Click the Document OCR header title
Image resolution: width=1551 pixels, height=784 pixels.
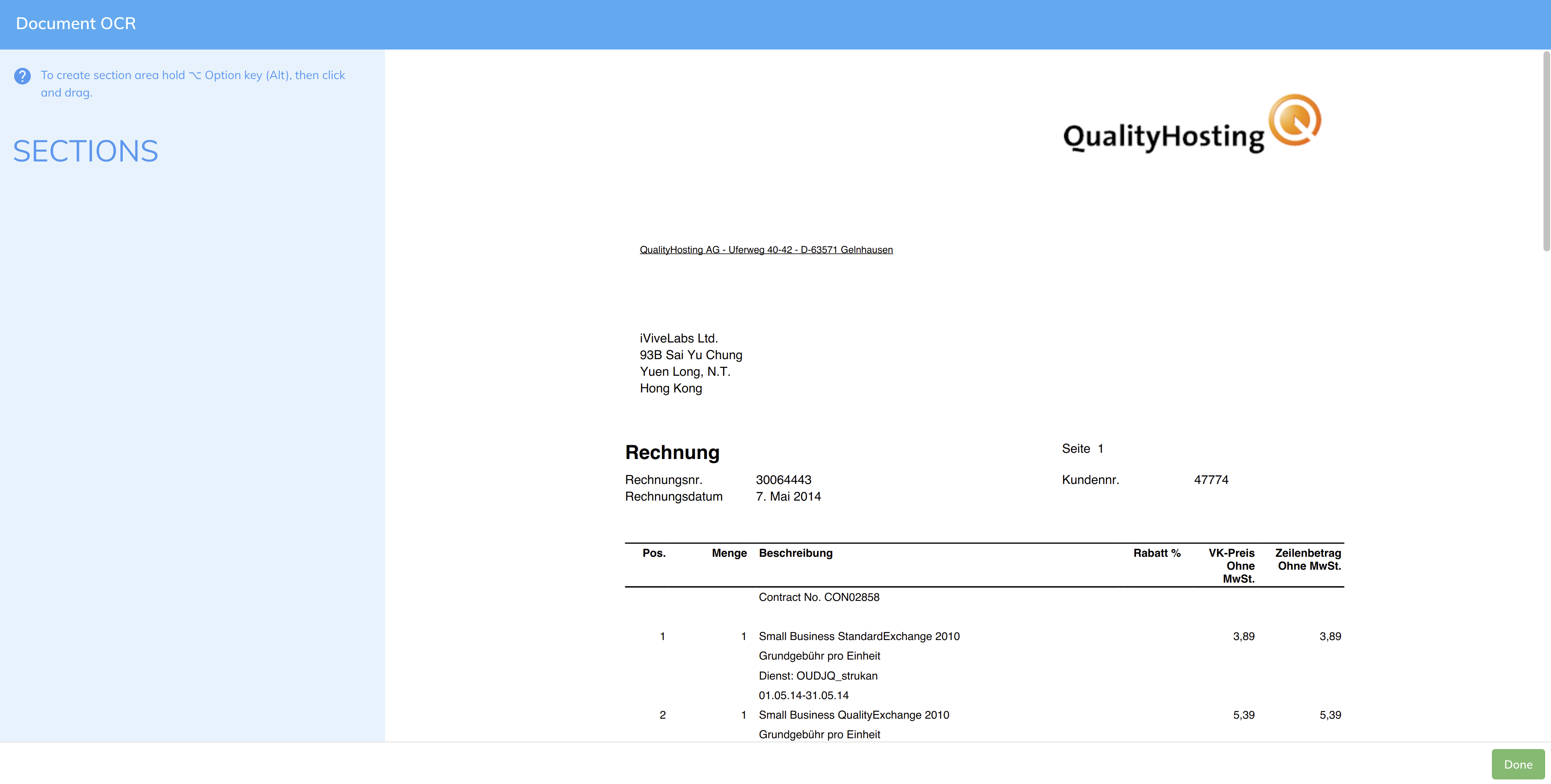[76, 23]
